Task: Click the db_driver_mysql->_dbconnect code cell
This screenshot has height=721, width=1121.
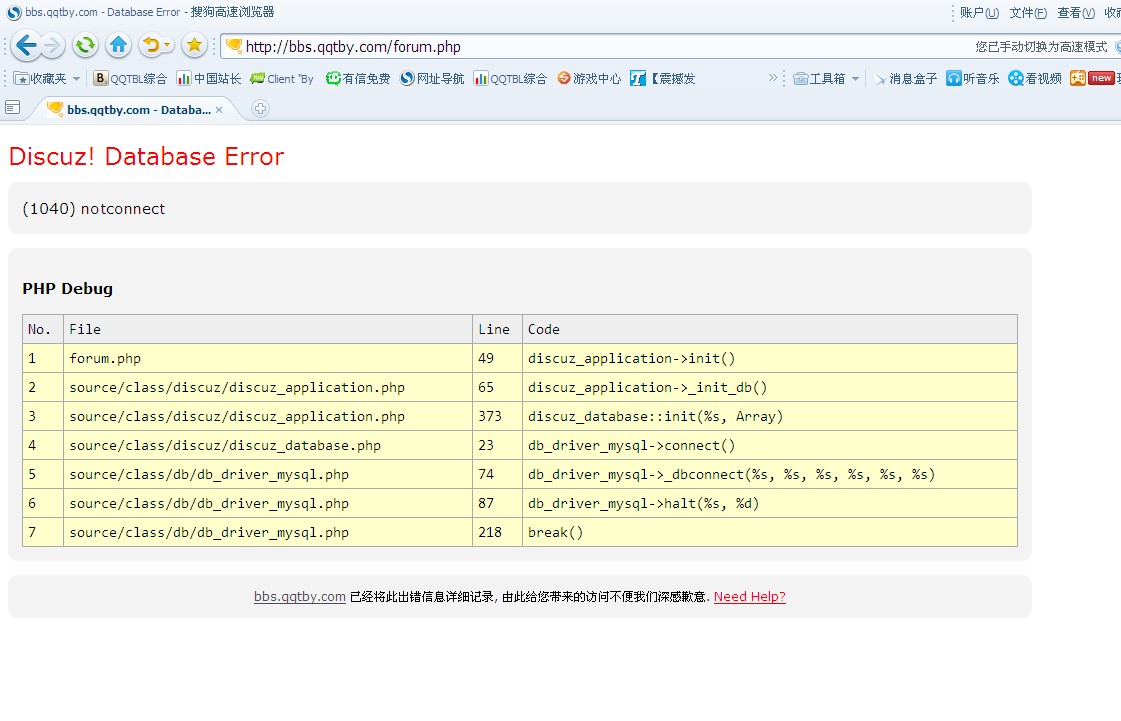Action: [769, 474]
